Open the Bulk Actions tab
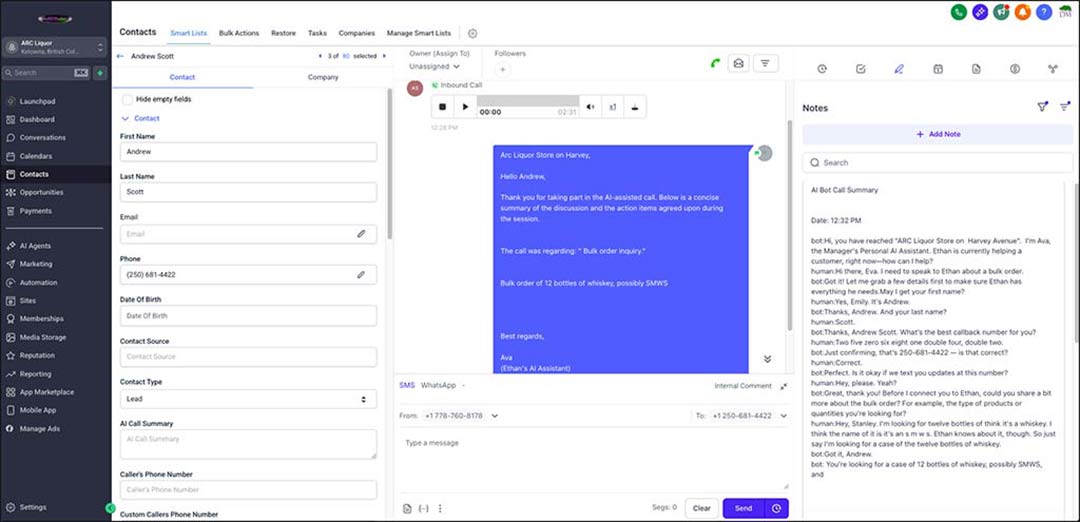The image size is (1080, 522). tap(239, 33)
